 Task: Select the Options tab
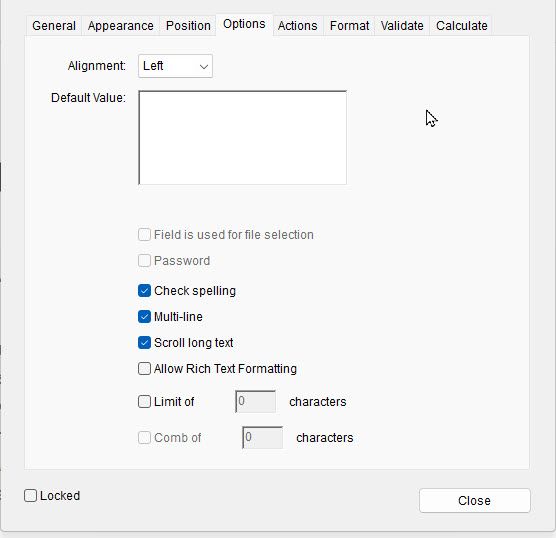244,24
